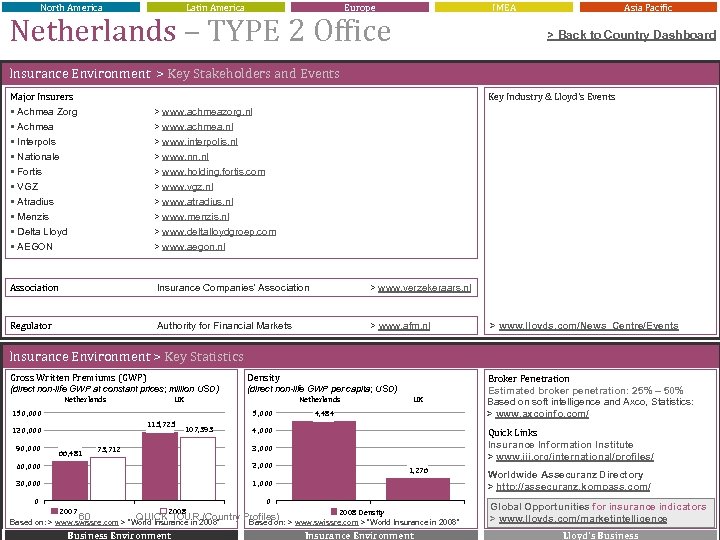Select the 'Nationale' insurer name

tap(38, 157)
